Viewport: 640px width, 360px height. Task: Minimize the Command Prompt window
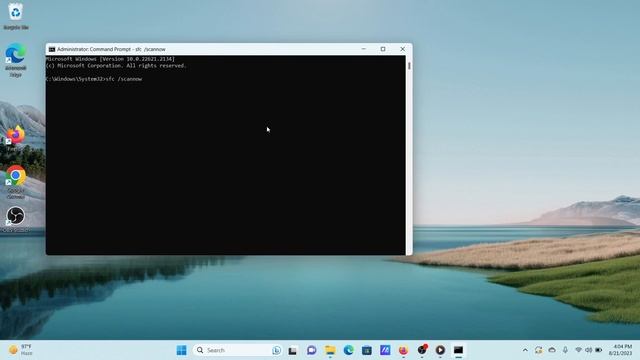click(364, 49)
